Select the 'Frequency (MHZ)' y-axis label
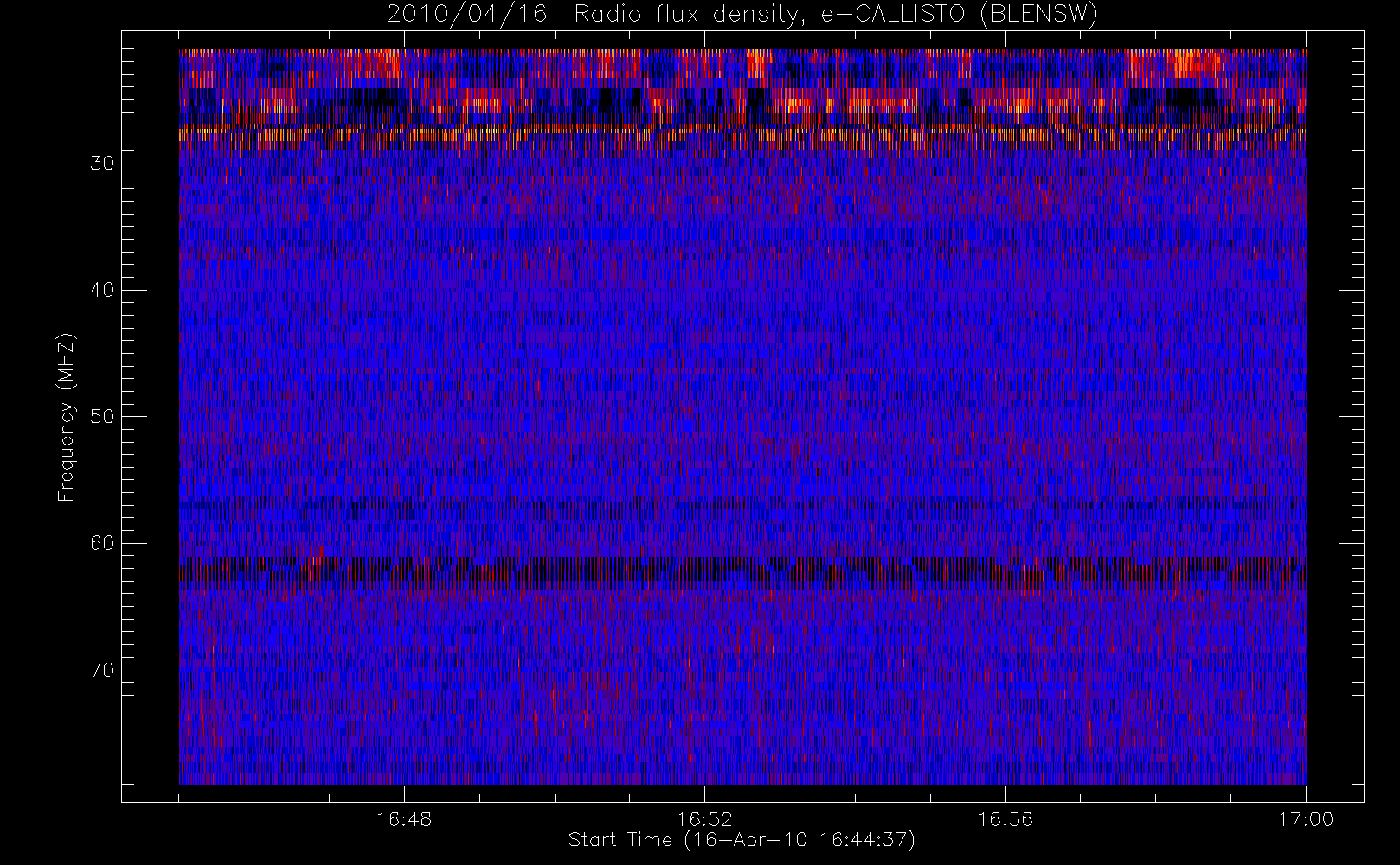1400x865 pixels. [x=67, y=417]
